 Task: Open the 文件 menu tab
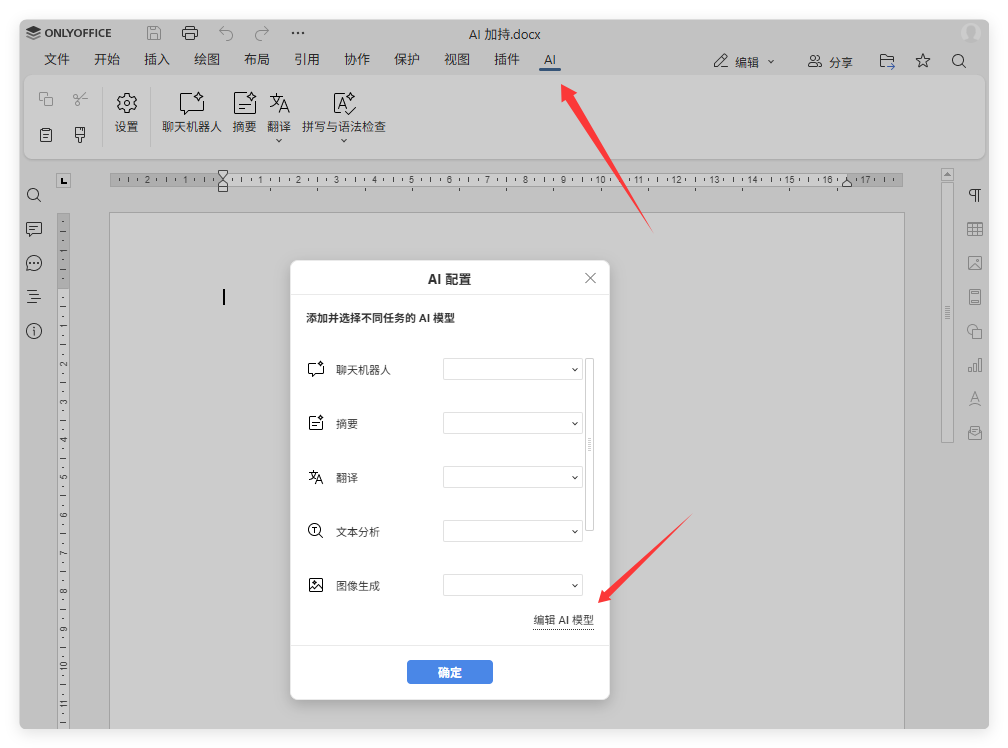57,60
